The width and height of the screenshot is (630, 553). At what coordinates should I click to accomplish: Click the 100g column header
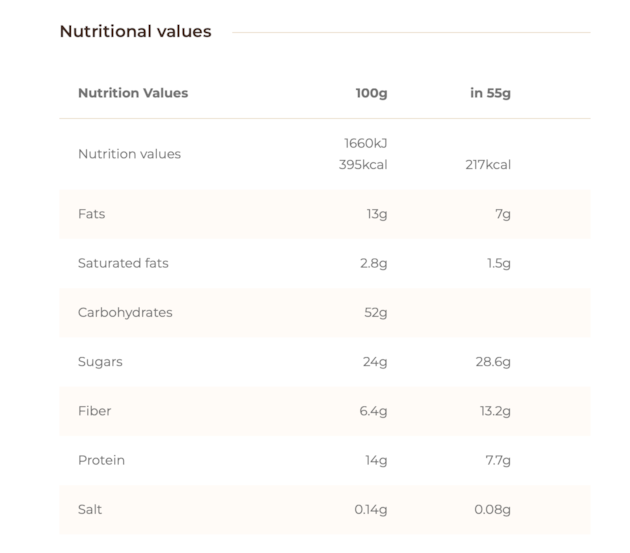click(371, 93)
